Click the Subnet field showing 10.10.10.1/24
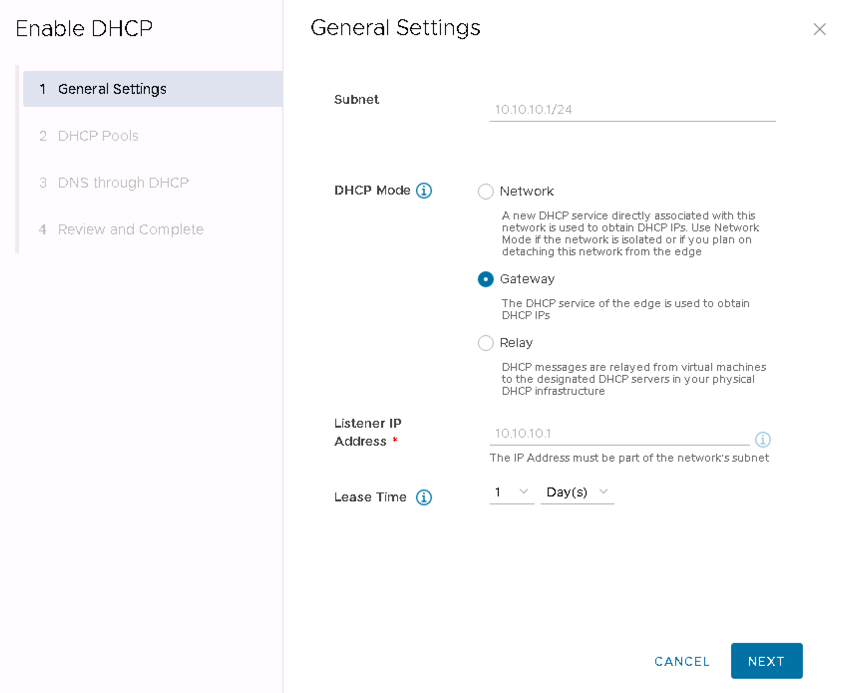This screenshot has width=845, height=693. pyautogui.click(x=632, y=110)
